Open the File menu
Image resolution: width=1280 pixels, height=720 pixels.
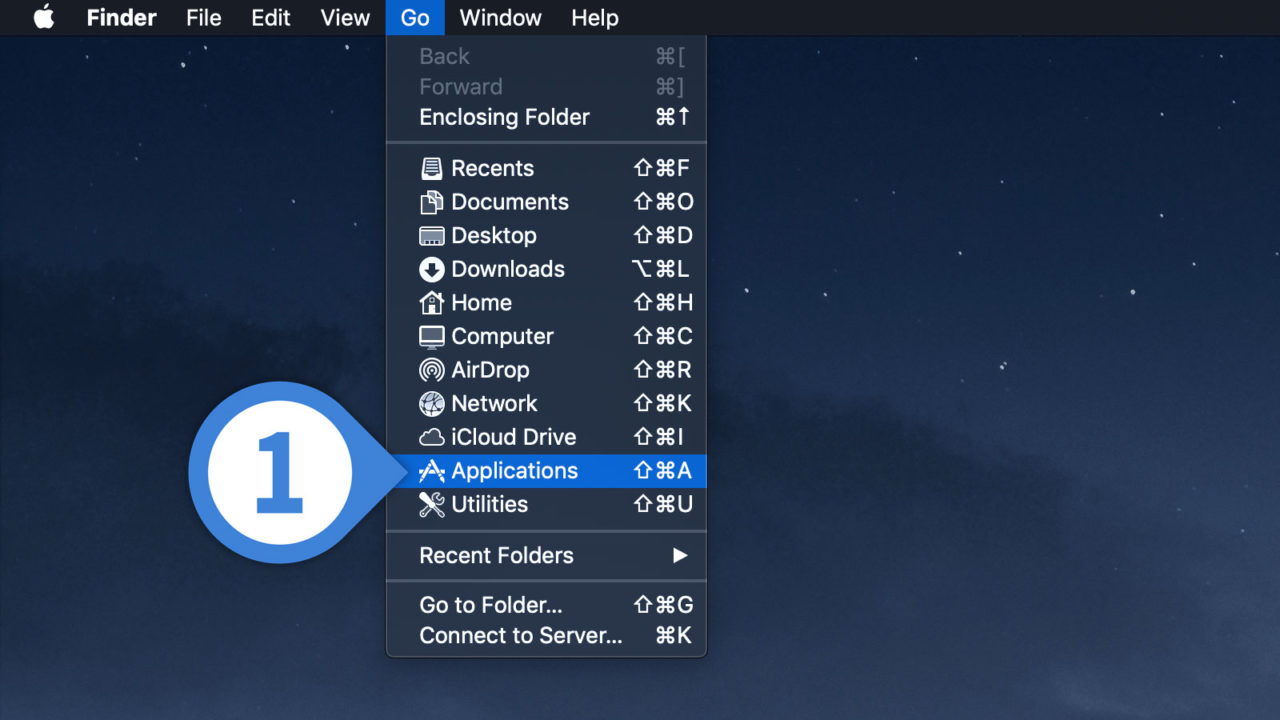coord(204,18)
